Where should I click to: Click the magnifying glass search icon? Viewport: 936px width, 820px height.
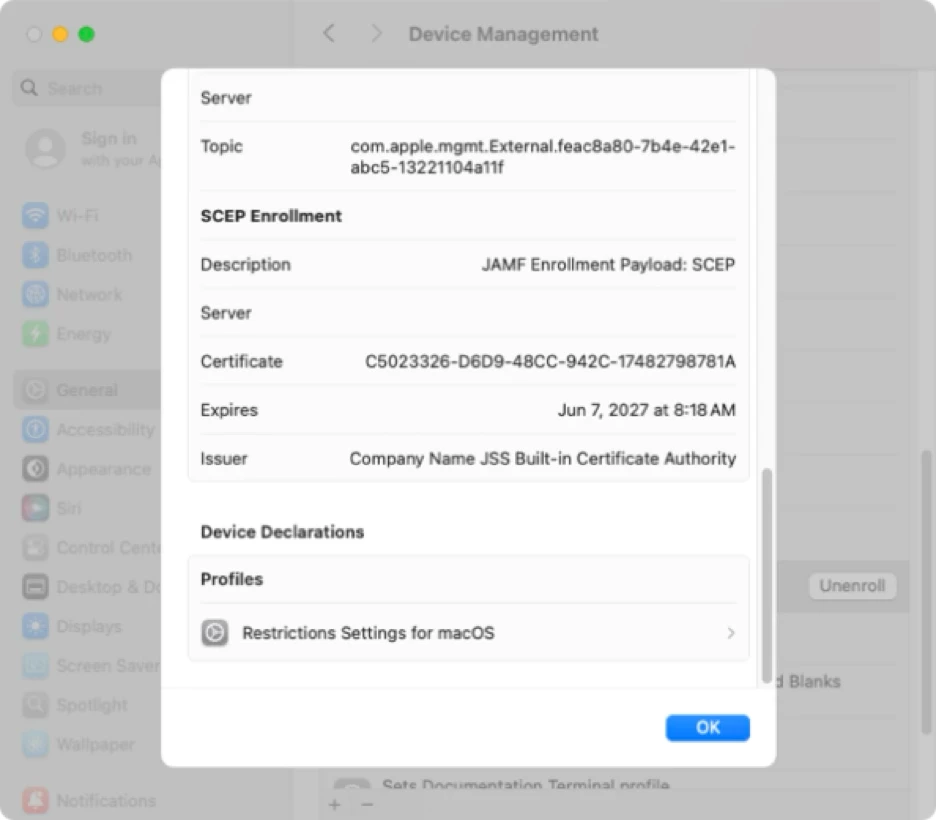(x=29, y=88)
